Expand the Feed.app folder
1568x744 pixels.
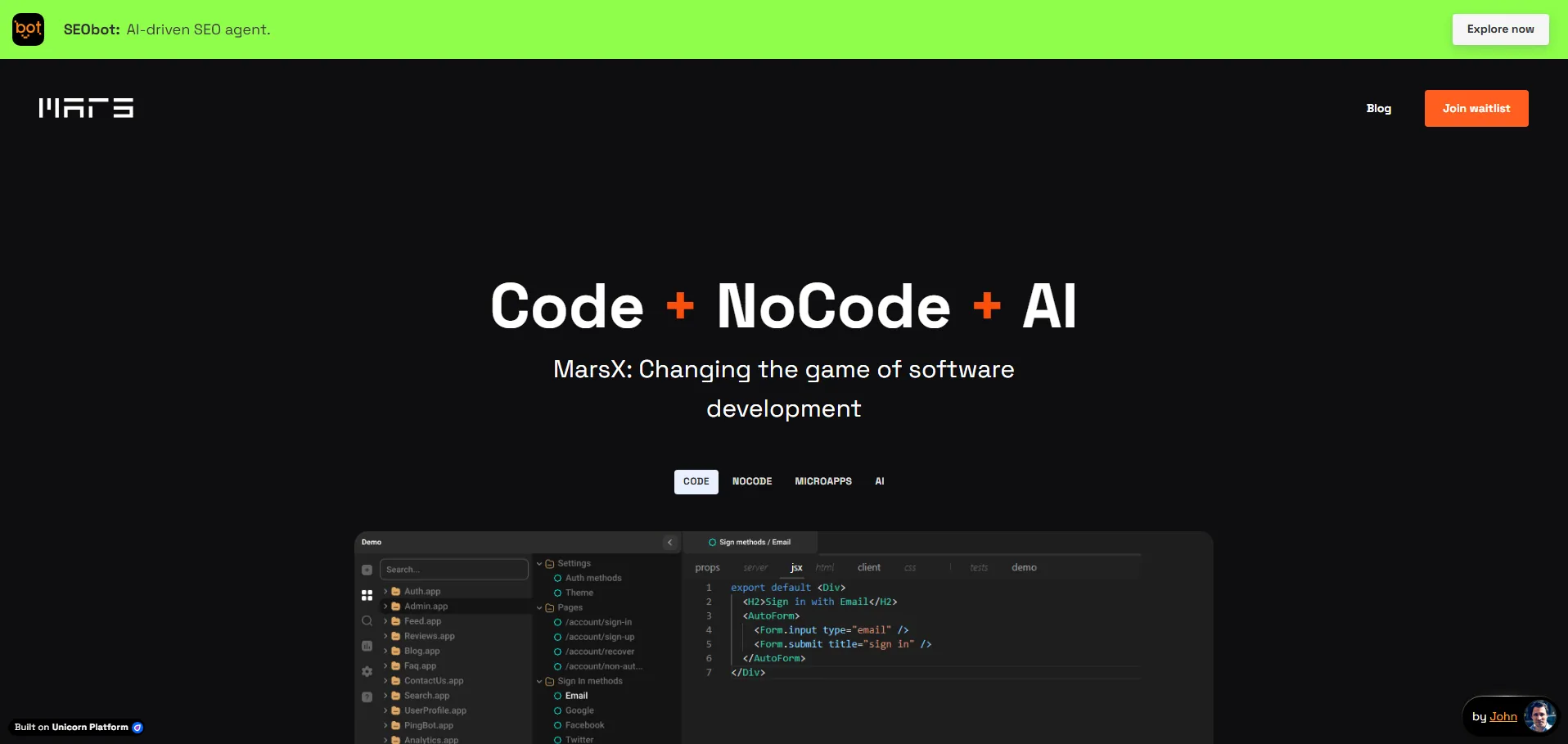pyautogui.click(x=385, y=621)
